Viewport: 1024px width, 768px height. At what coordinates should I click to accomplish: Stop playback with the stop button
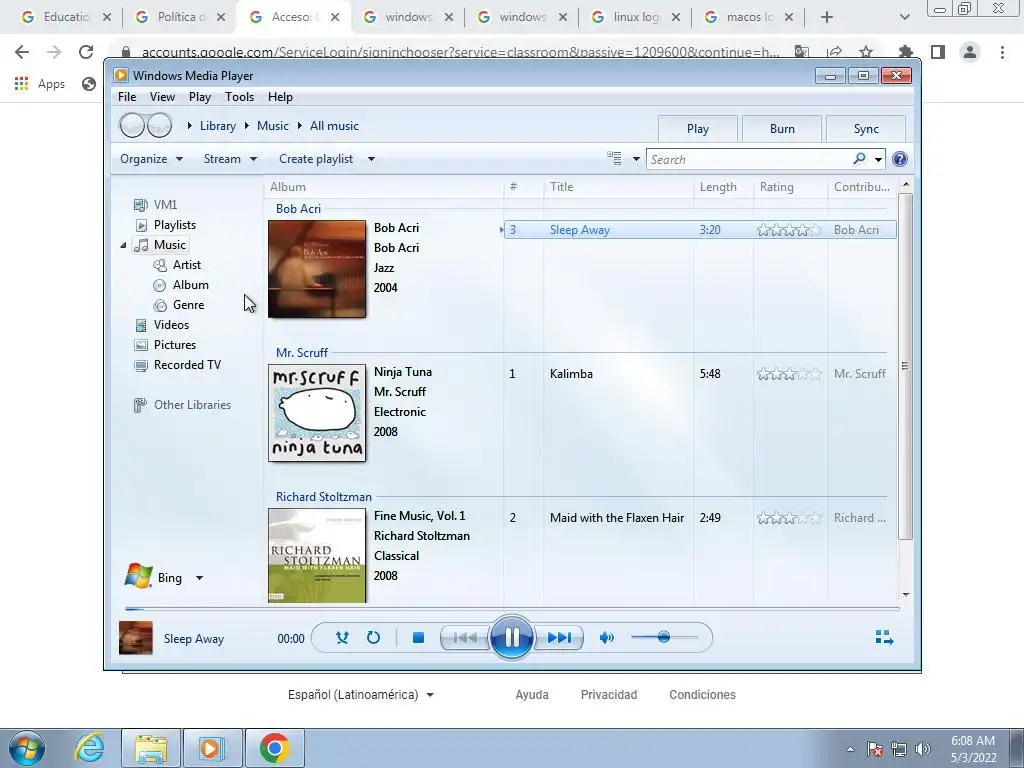point(419,638)
